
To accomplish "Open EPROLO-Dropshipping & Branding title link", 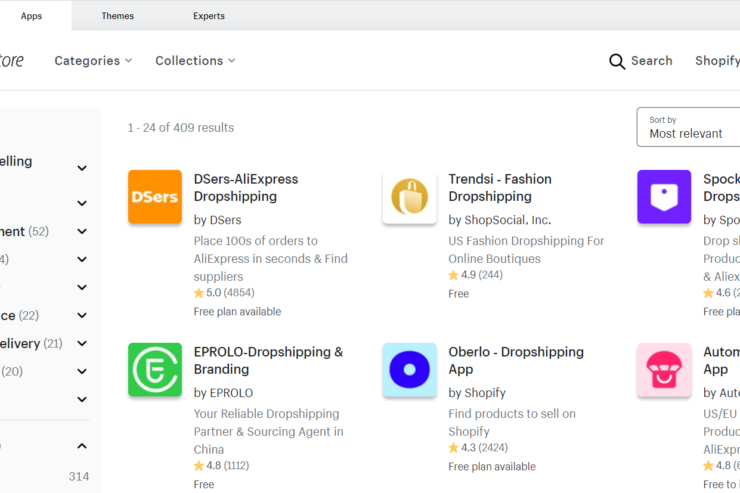I will coord(268,361).
